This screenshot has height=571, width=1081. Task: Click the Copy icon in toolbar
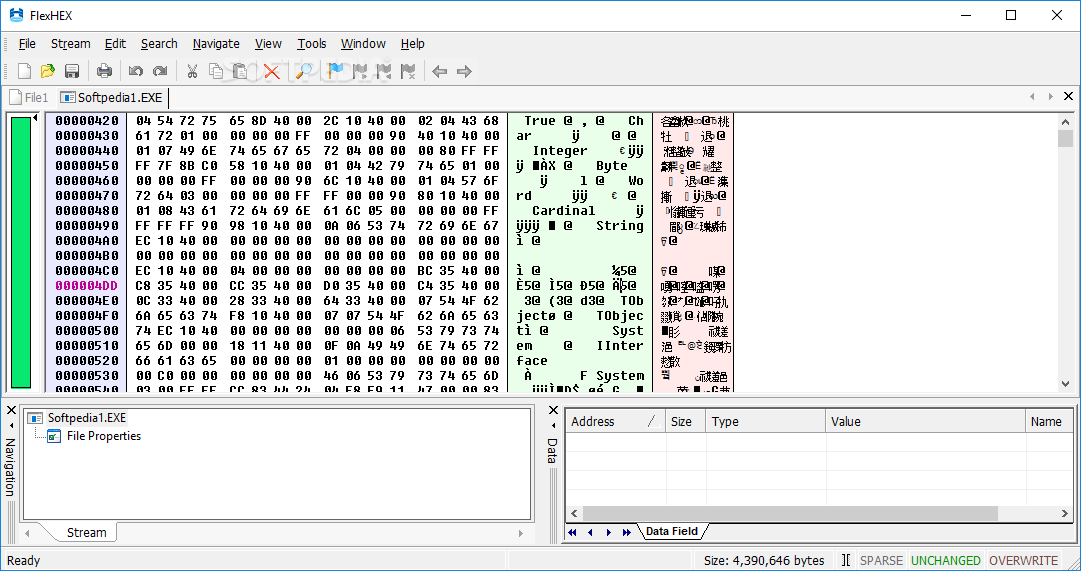[x=216, y=70]
